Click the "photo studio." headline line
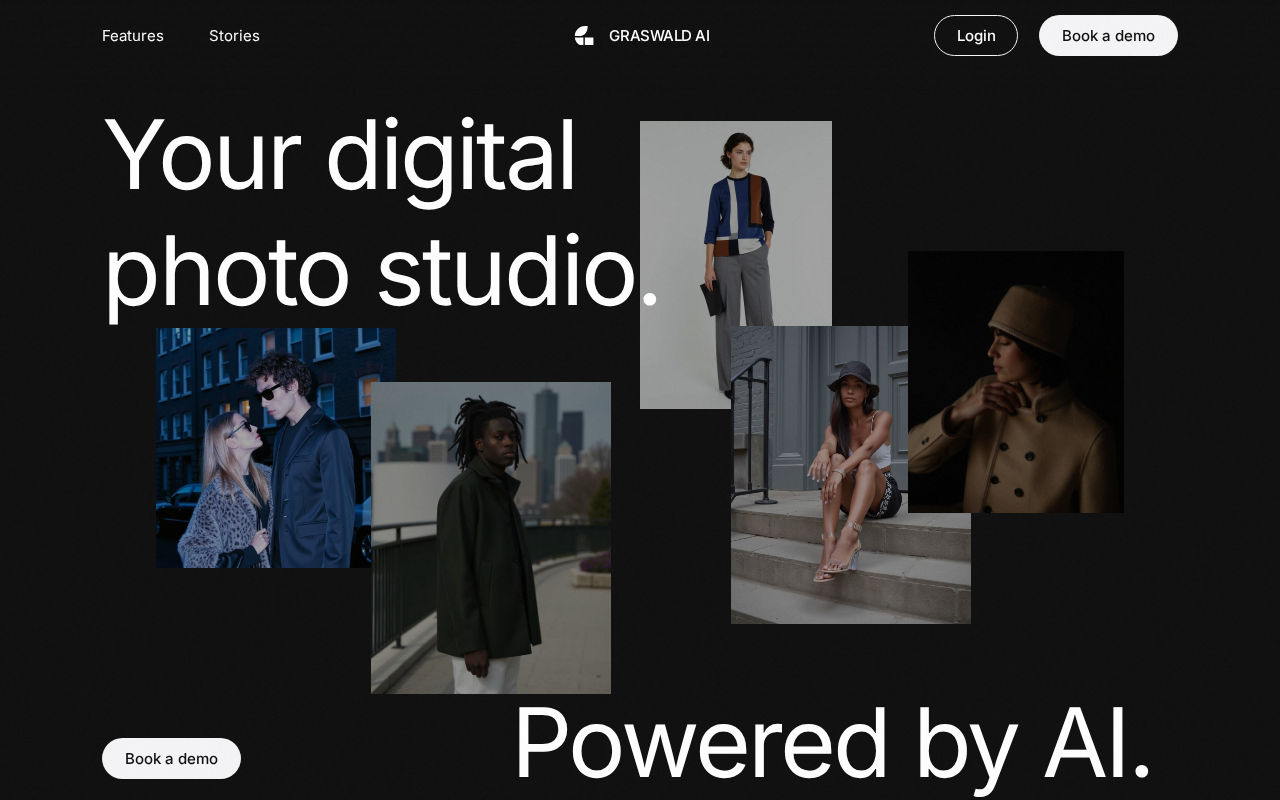1280x800 pixels. point(370,272)
